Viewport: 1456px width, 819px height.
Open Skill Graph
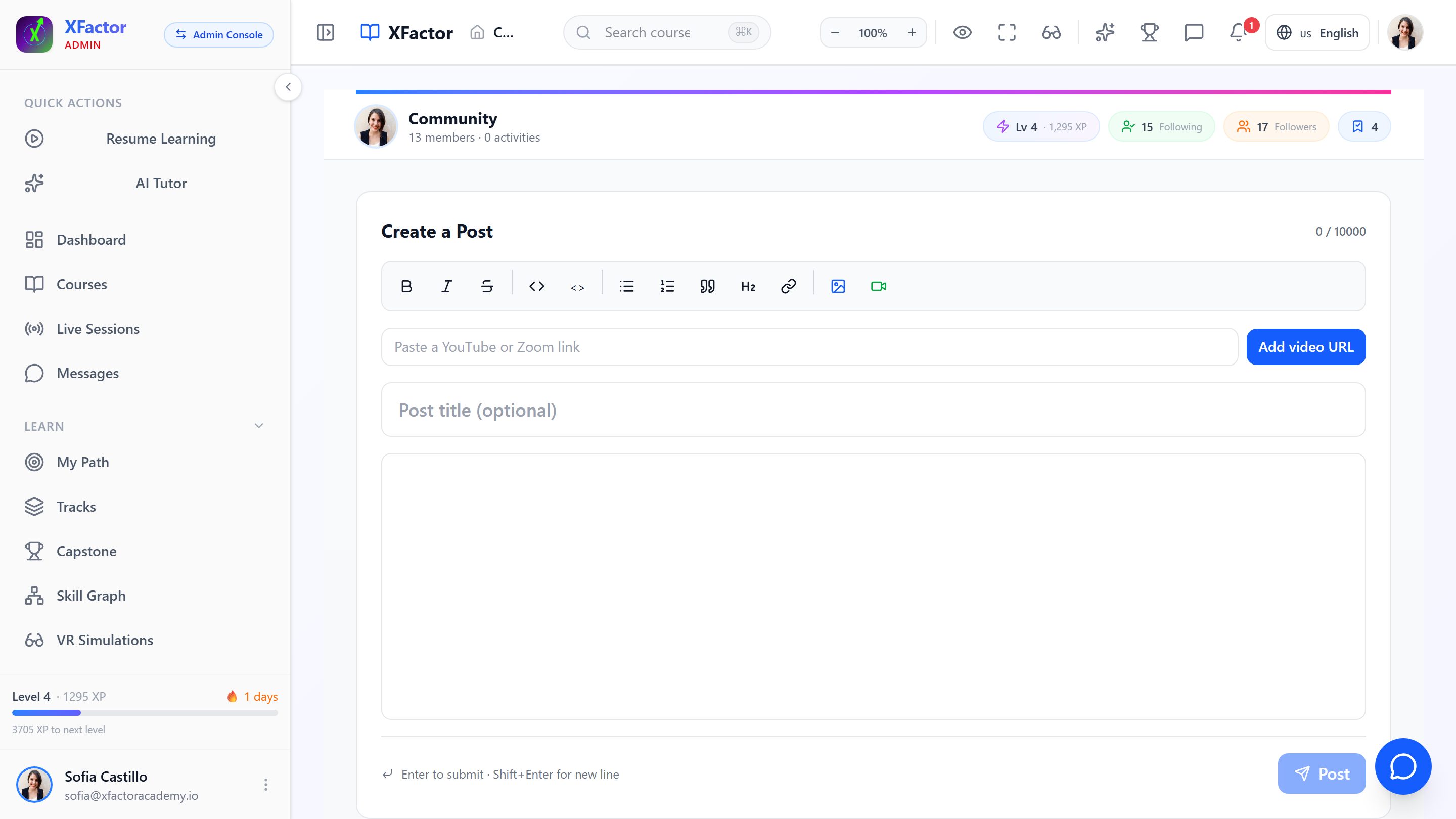[145, 595]
